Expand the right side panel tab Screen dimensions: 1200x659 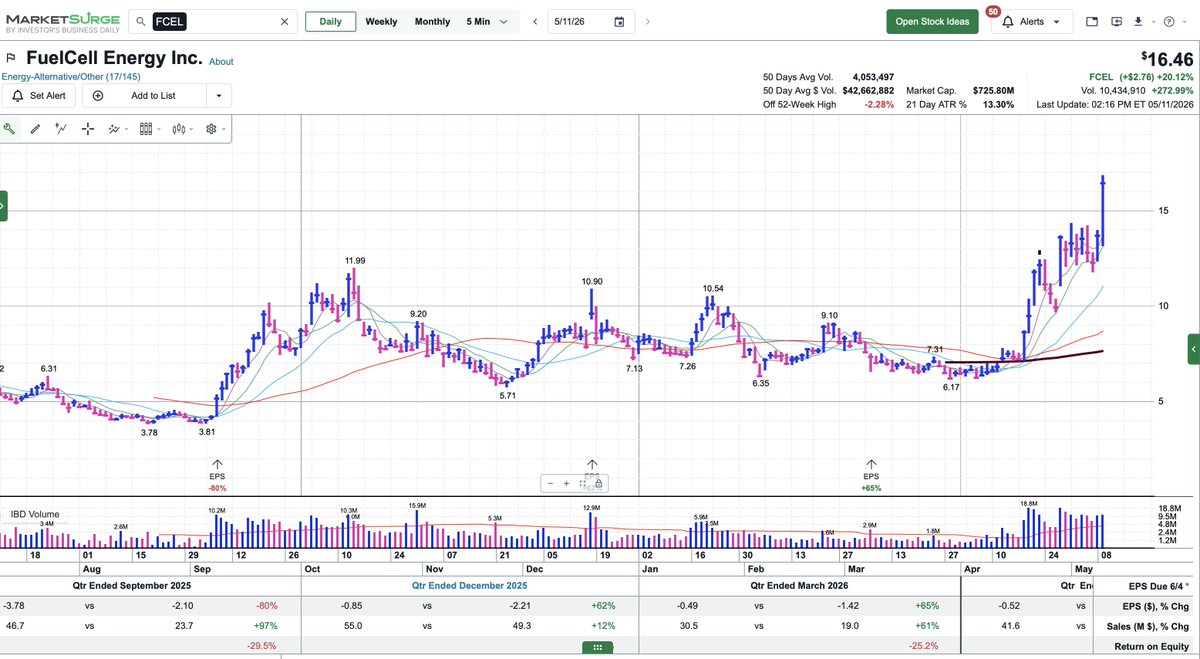click(x=1194, y=349)
